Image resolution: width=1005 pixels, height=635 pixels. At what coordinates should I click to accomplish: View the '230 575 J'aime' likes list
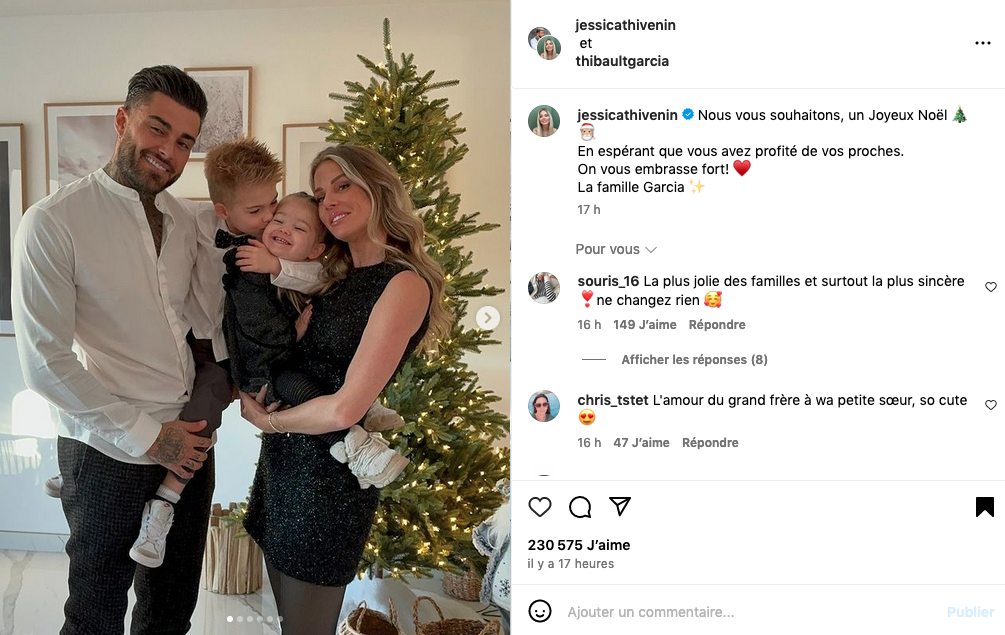(579, 545)
